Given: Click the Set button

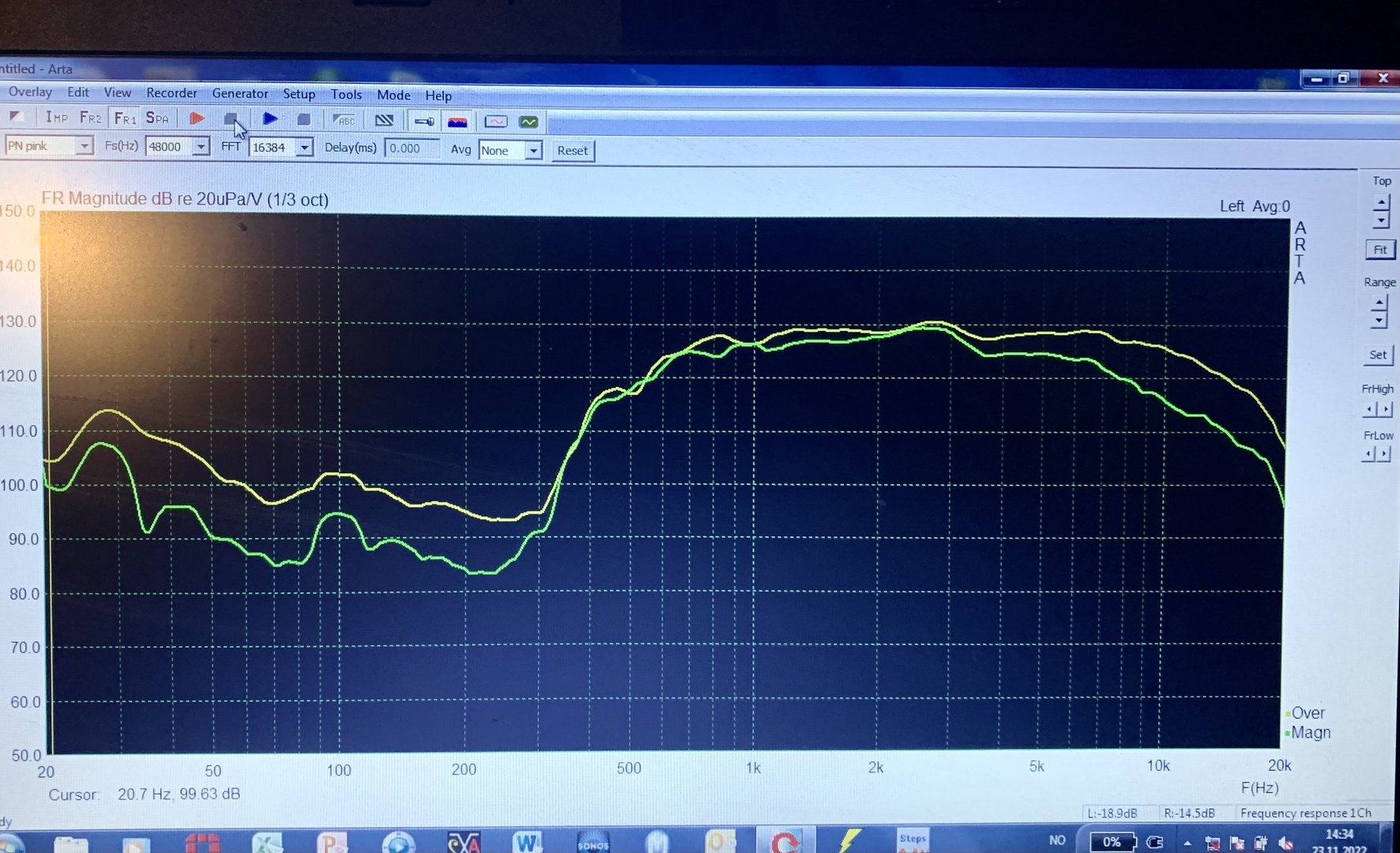Looking at the screenshot, I should (x=1378, y=355).
